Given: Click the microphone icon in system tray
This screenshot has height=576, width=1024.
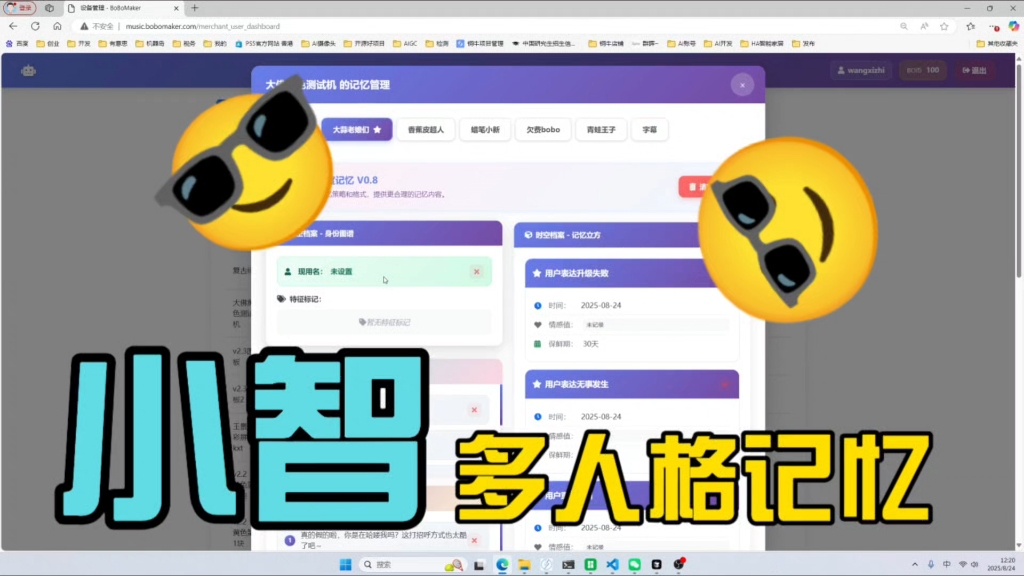Looking at the screenshot, I should [x=931, y=564].
